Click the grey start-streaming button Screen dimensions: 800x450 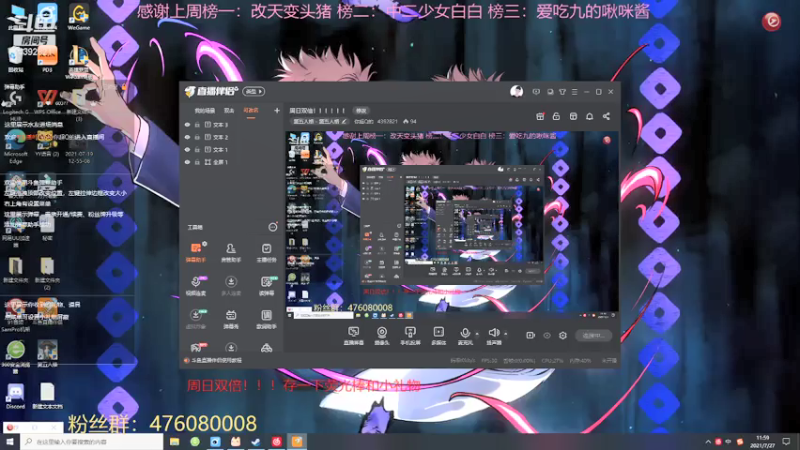coord(594,336)
